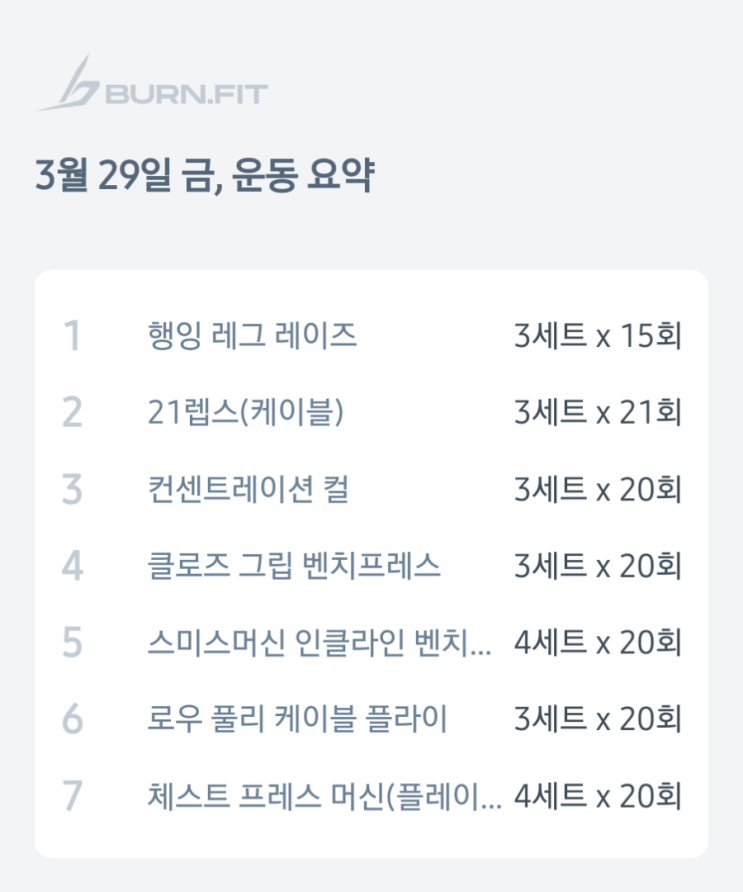Image resolution: width=743 pixels, height=892 pixels.
Task: Click row number 3 in list
Action: tap(70, 489)
